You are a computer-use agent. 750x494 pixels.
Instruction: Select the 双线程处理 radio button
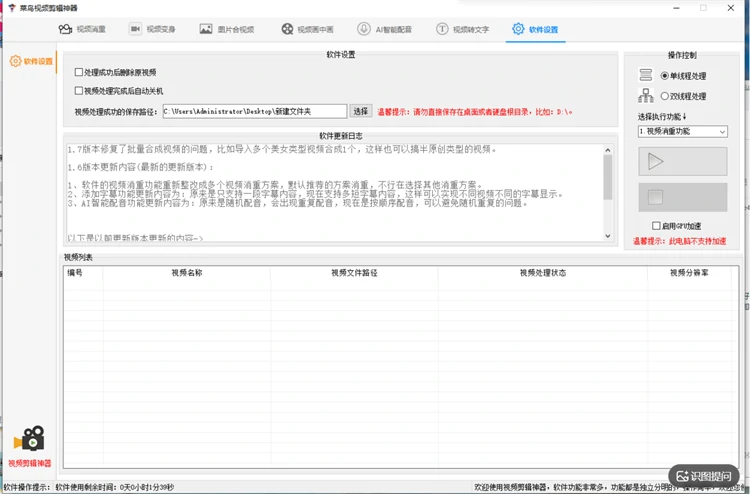point(664,96)
